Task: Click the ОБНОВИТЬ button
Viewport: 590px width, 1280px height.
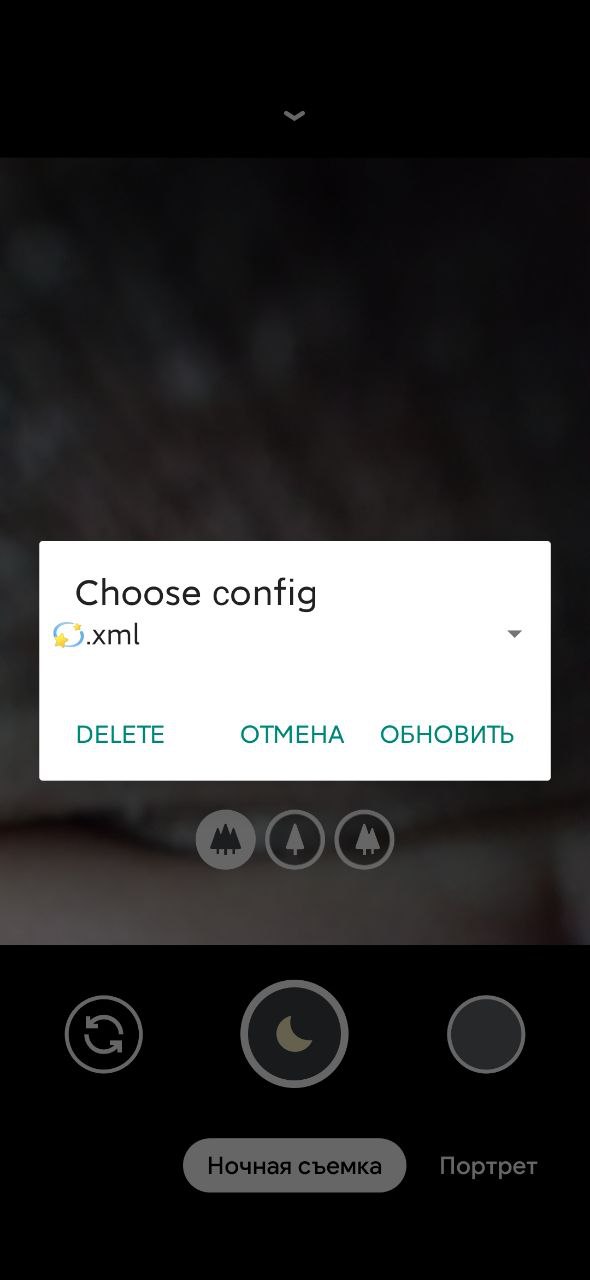Action: (447, 735)
